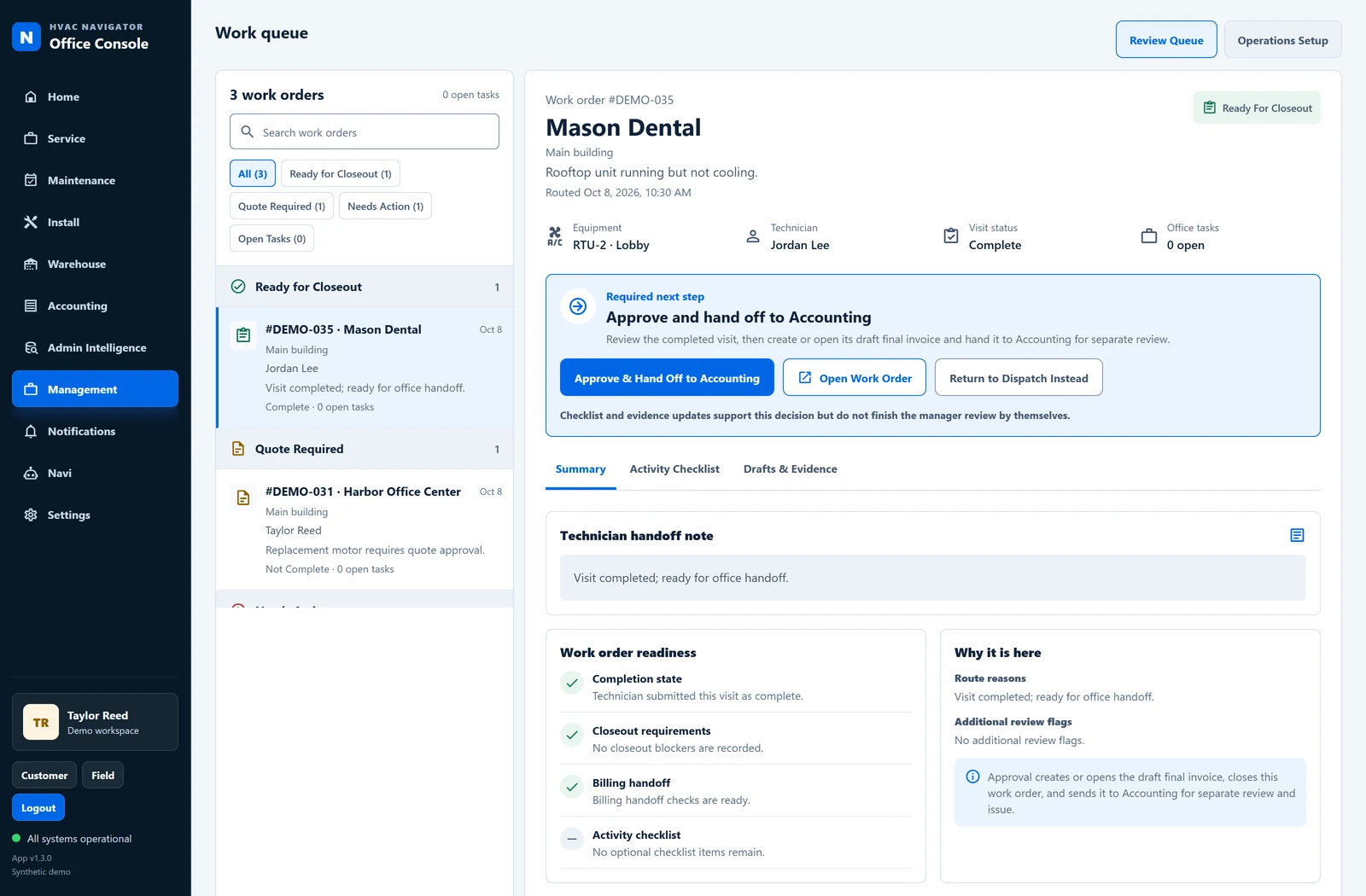Click the Ready For Closeout status badge

point(1257,108)
